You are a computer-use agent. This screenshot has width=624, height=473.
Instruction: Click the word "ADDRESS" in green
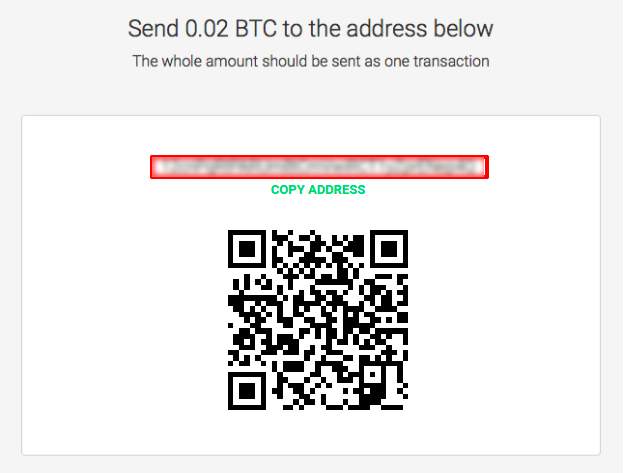point(337,190)
